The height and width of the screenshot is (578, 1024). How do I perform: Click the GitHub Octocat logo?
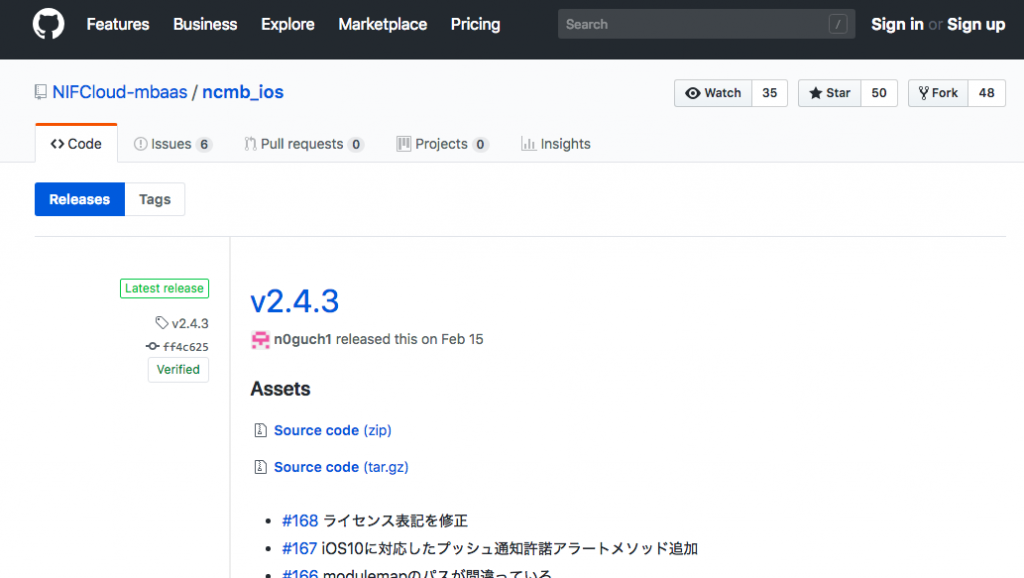coord(47,24)
